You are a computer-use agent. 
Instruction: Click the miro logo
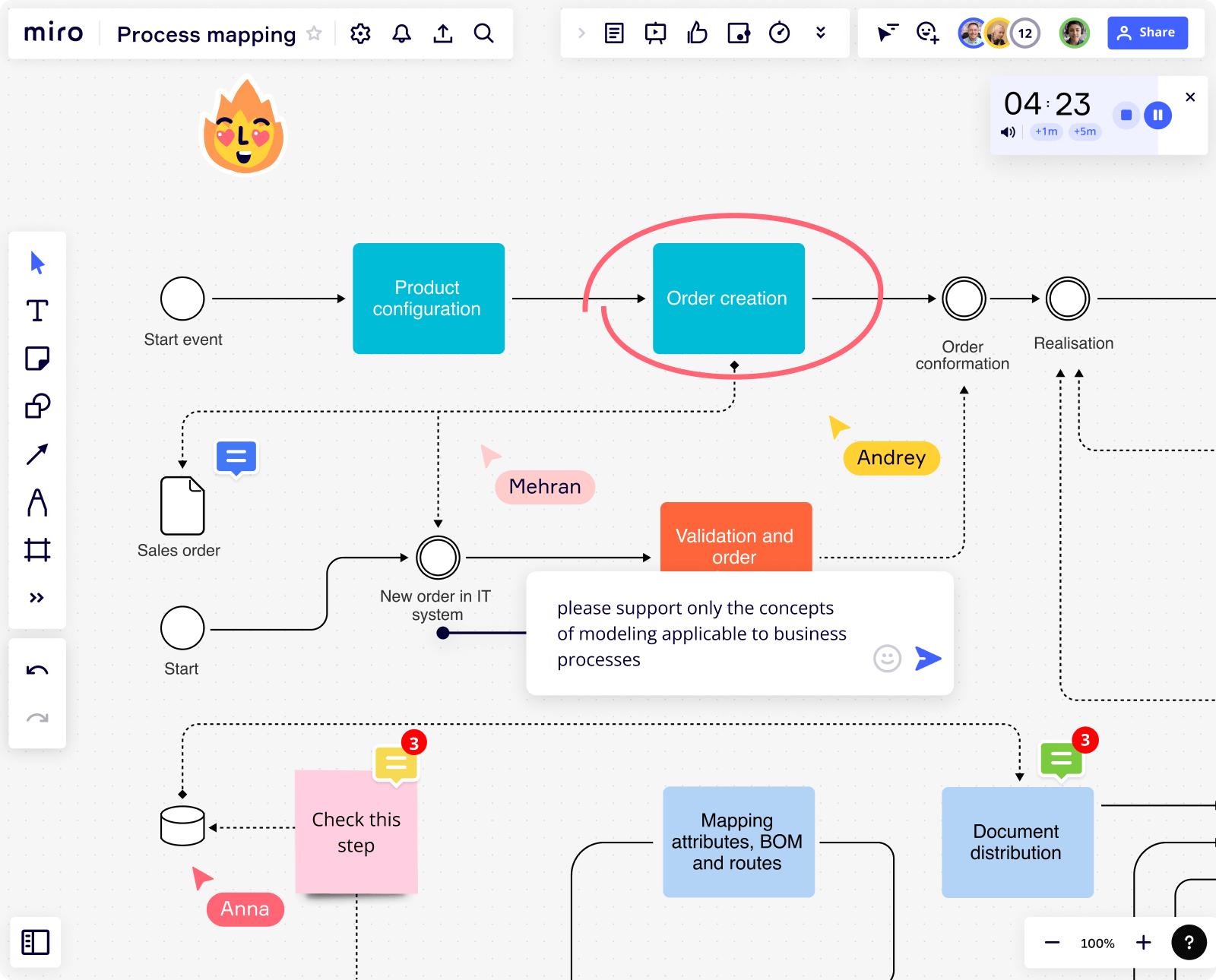(x=53, y=33)
